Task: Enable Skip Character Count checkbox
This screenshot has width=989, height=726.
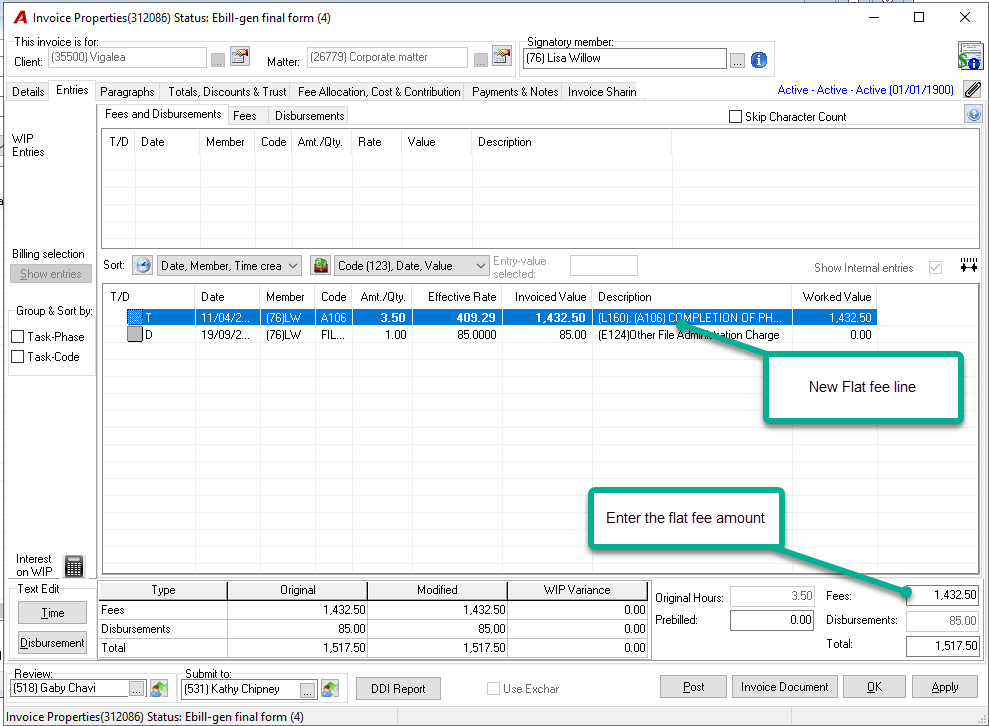Action: pos(735,117)
